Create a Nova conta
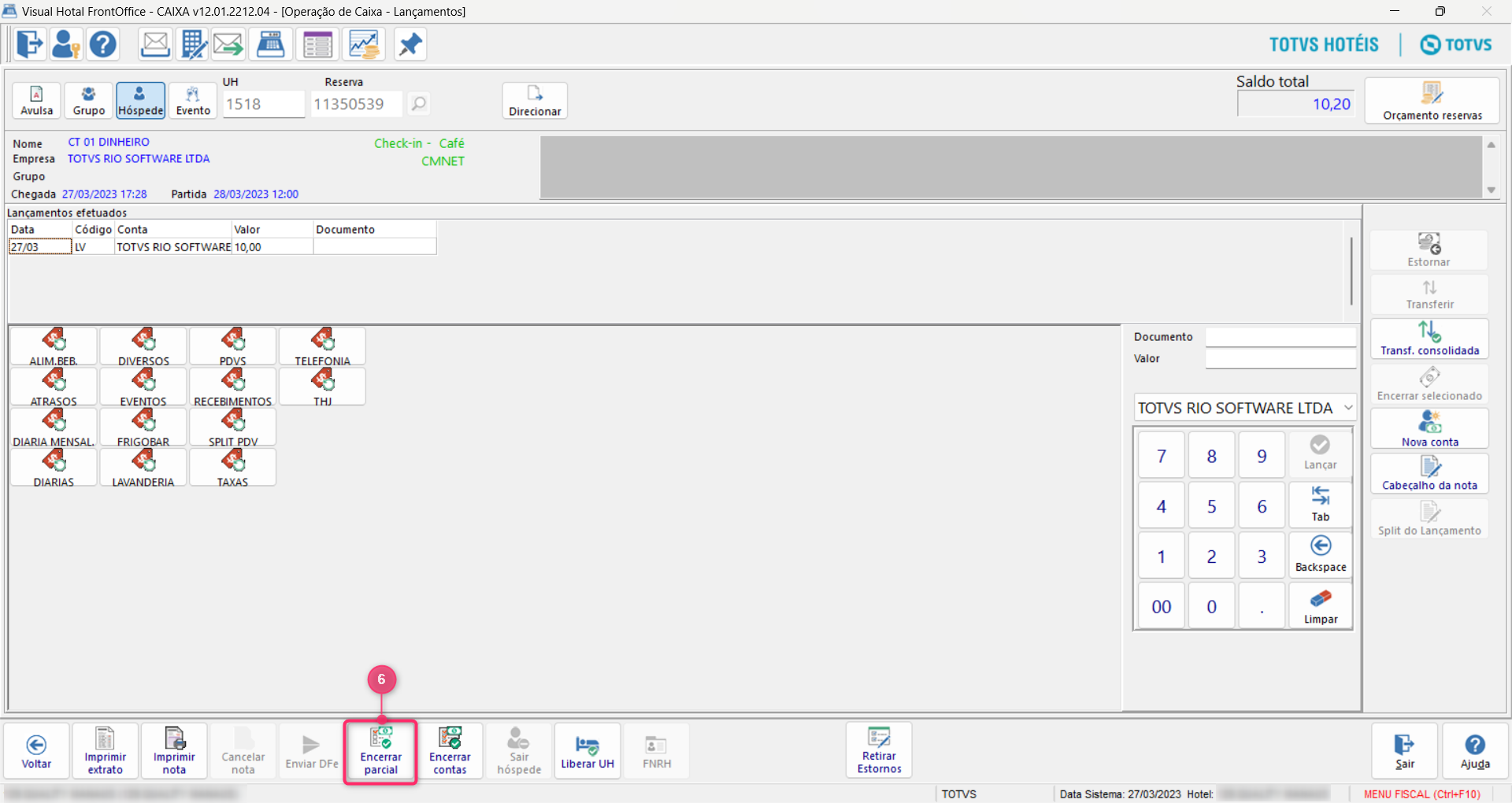 tap(1429, 429)
